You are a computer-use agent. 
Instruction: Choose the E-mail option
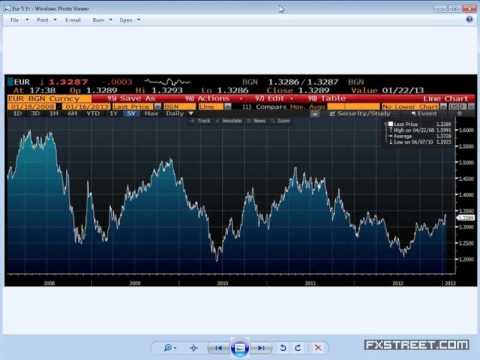[73, 20]
